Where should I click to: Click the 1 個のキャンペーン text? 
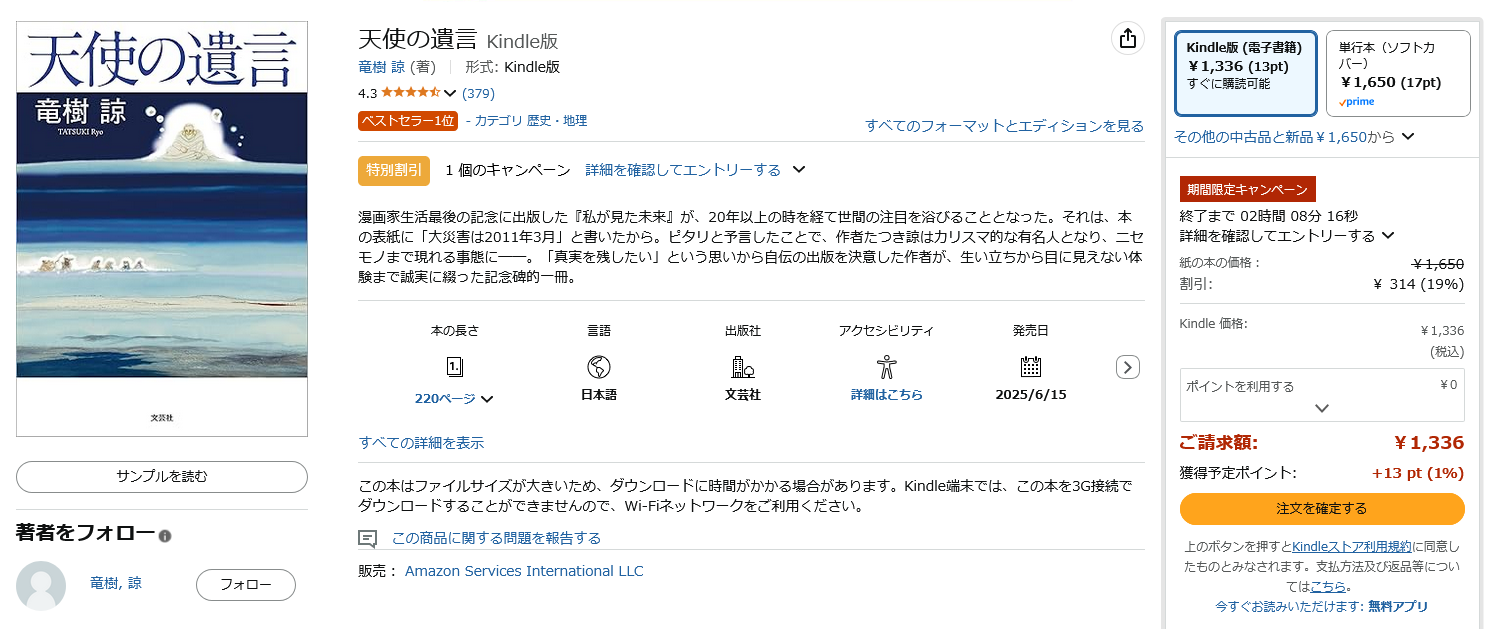tap(508, 170)
